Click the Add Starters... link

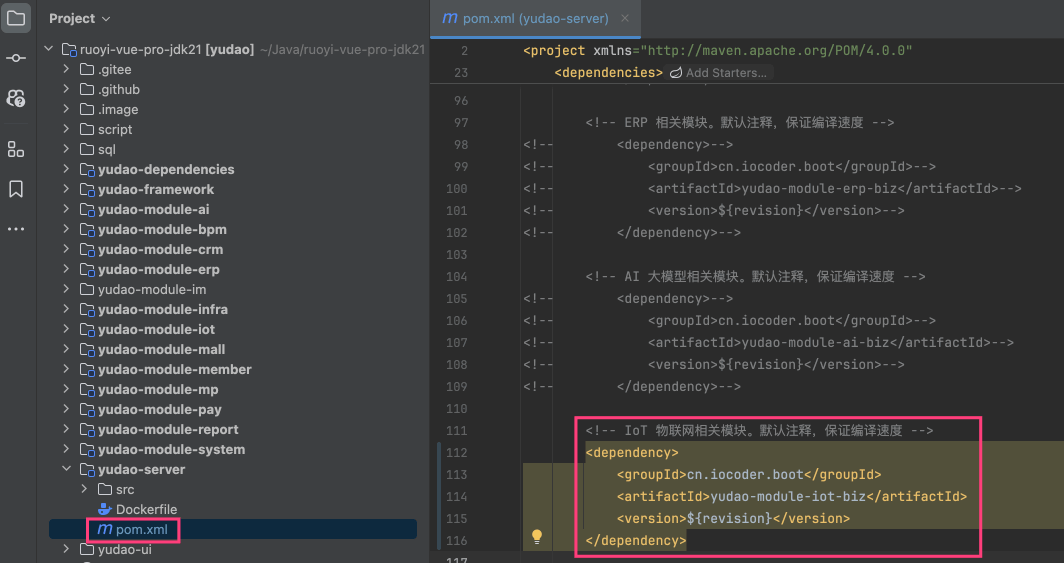[726, 73]
